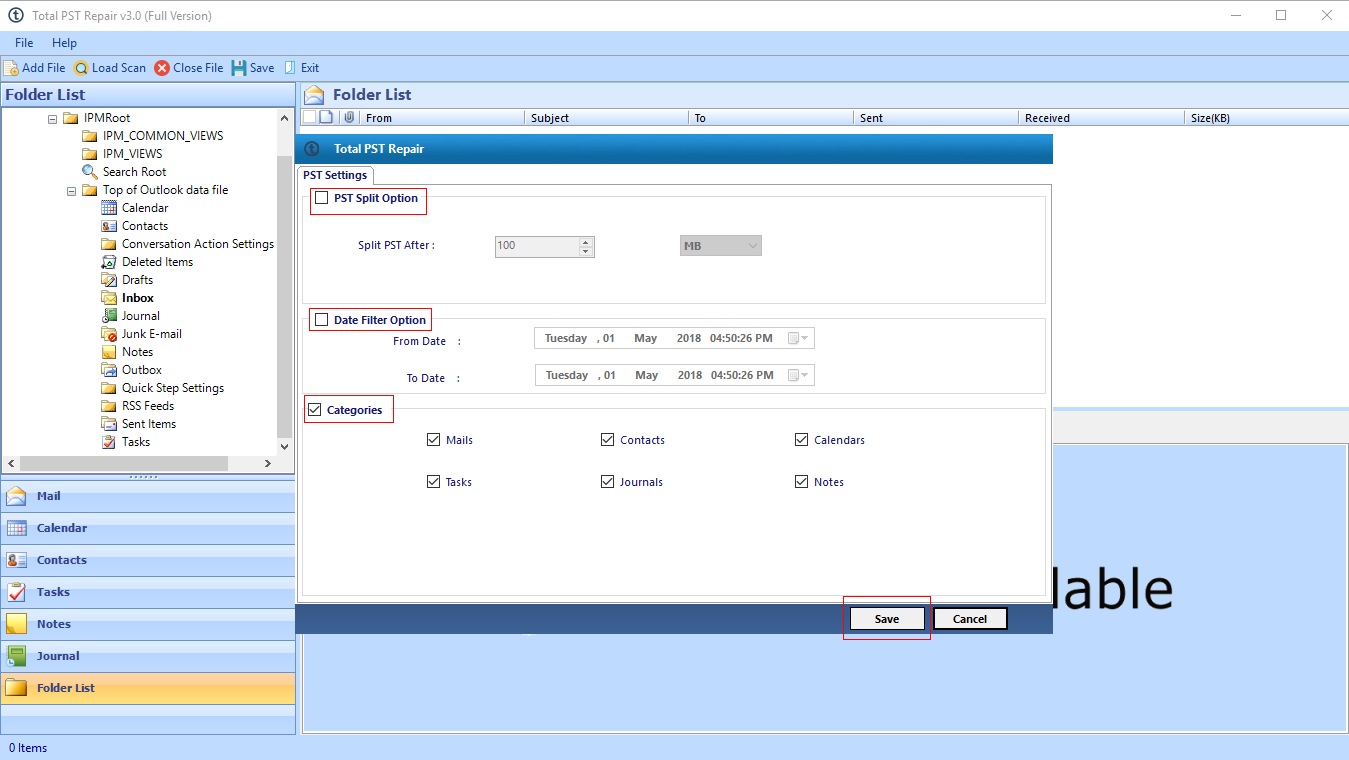Screen dimensions: 1349x760
Task: Select the Sent Items folder icon
Action: point(109,424)
